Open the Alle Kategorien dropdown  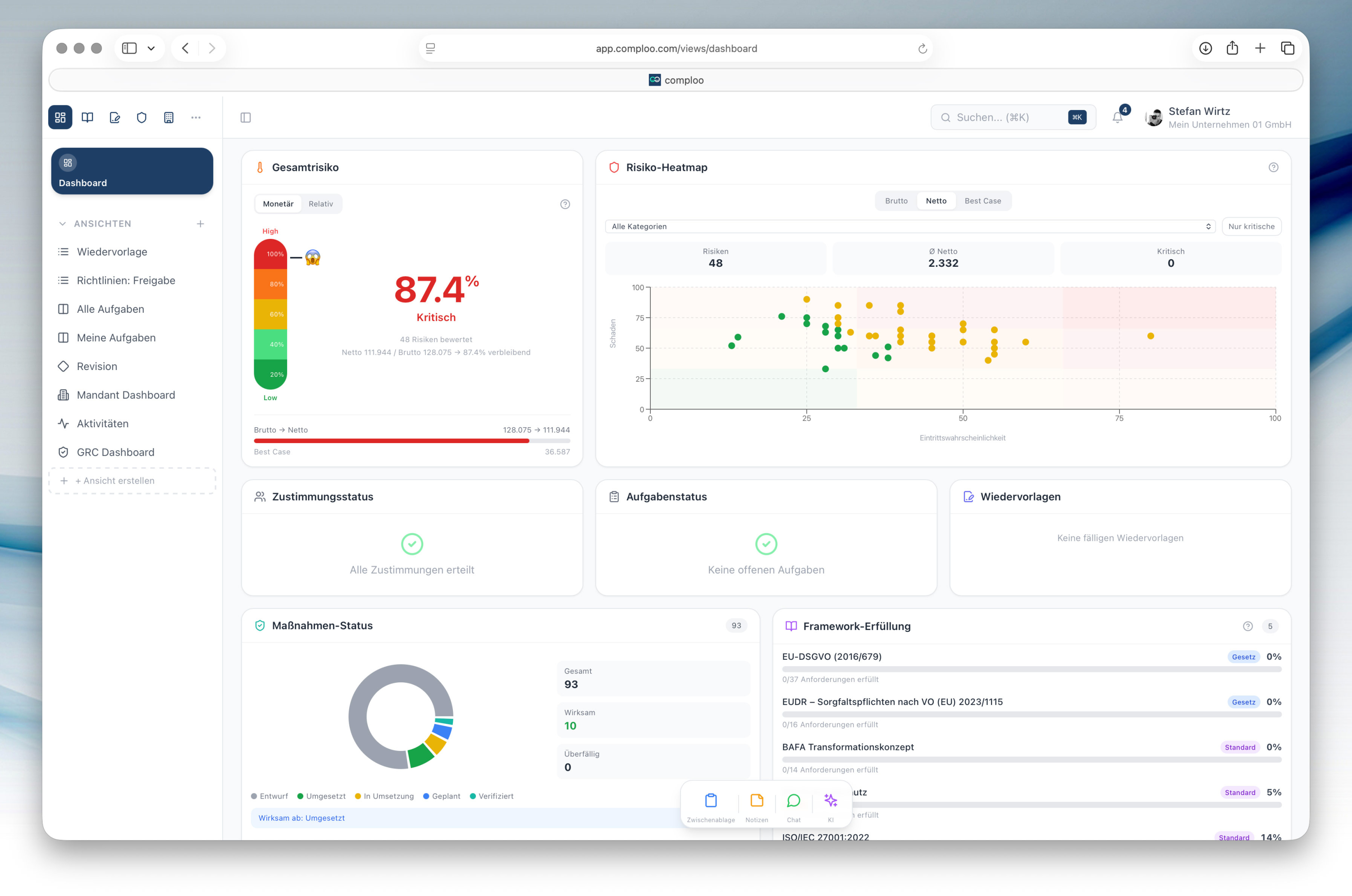tap(910, 227)
